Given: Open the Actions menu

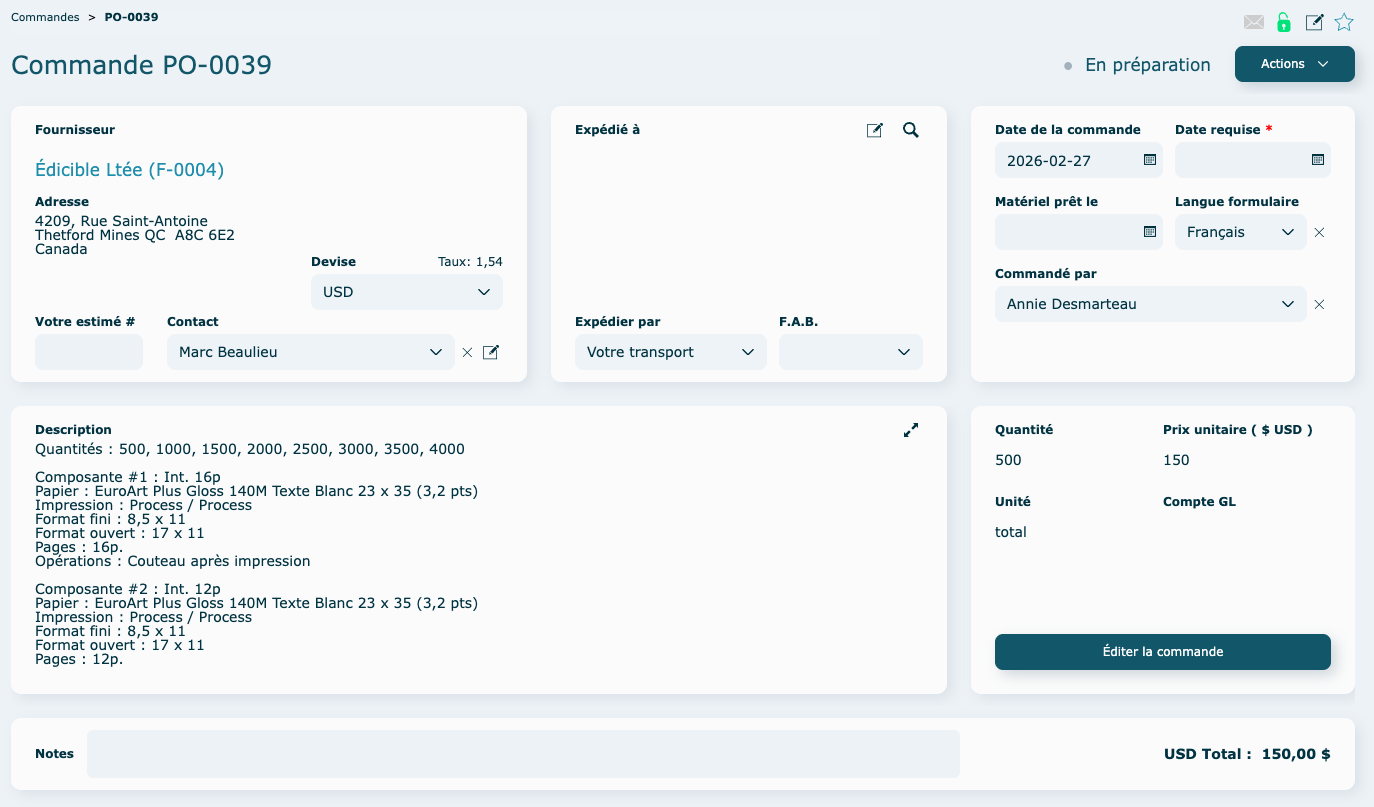Looking at the screenshot, I should click(x=1294, y=64).
